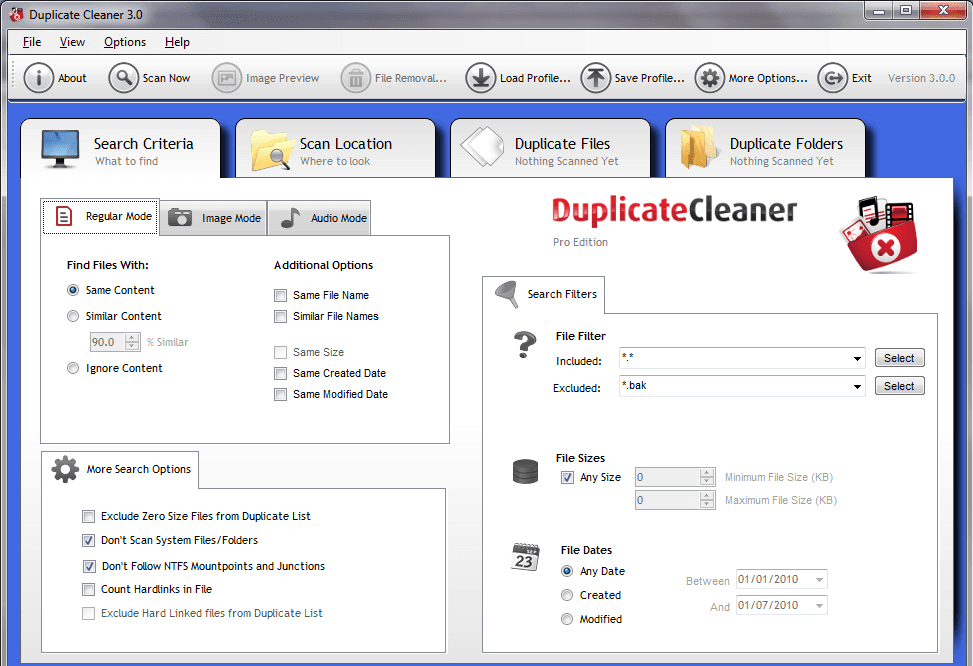This screenshot has height=666, width=973.
Task: Click the More Options gear icon in toolbar
Action: click(x=710, y=78)
